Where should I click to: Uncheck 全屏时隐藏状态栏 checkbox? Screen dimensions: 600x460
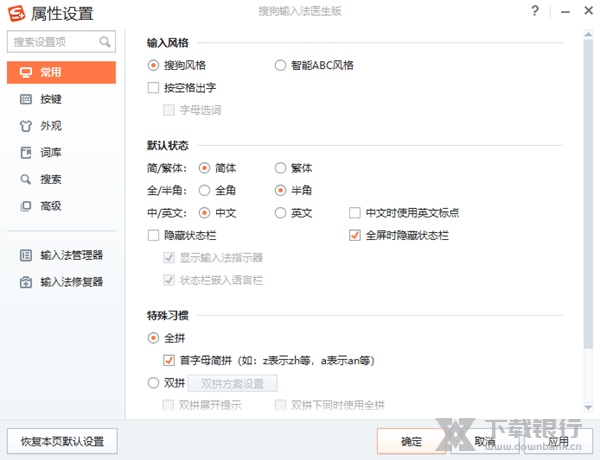[x=354, y=236]
